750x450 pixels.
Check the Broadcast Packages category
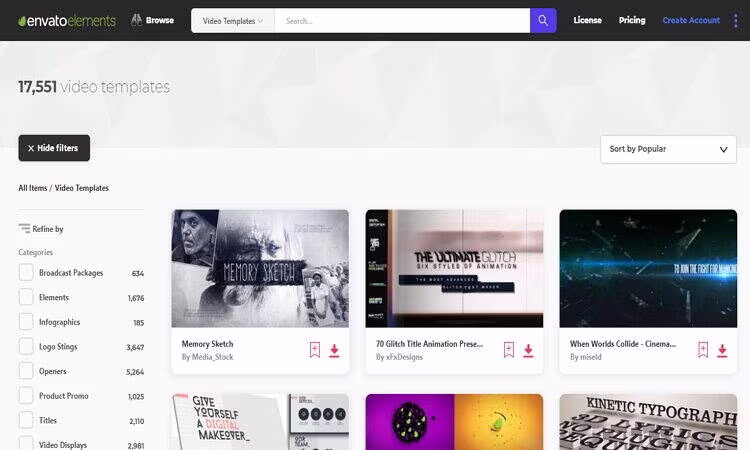click(x=26, y=273)
